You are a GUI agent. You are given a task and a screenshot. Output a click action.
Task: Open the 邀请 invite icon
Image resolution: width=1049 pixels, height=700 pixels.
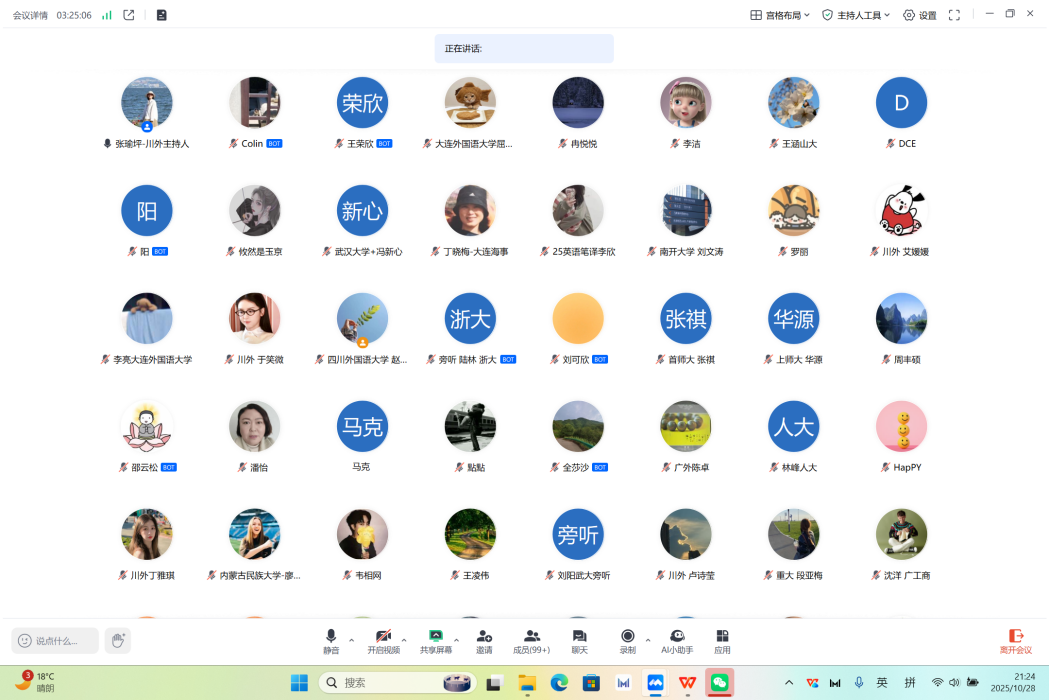coord(484,641)
